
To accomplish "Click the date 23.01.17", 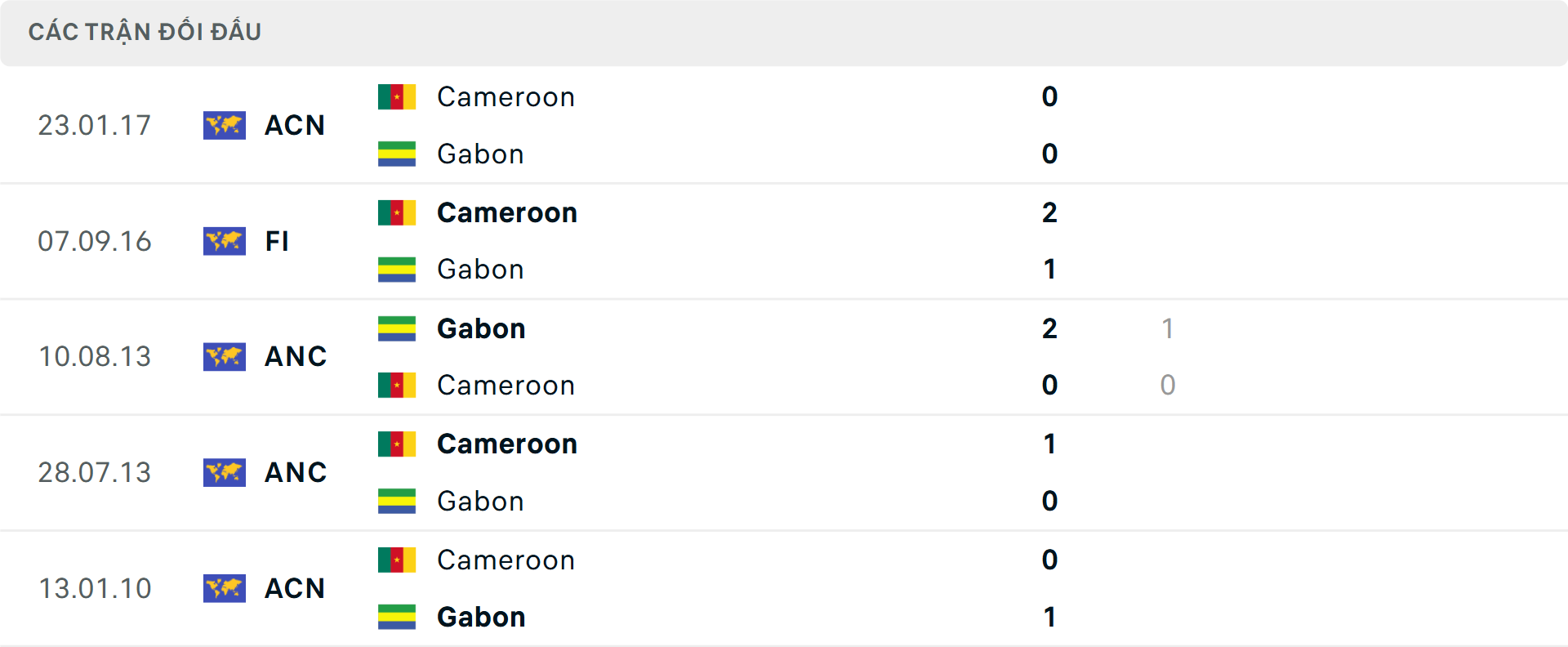I will [x=95, y=125].
